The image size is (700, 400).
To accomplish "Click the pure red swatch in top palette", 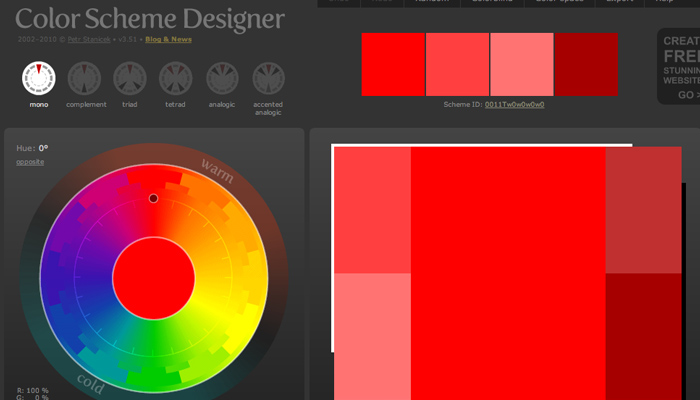I will tap(393, 65).
